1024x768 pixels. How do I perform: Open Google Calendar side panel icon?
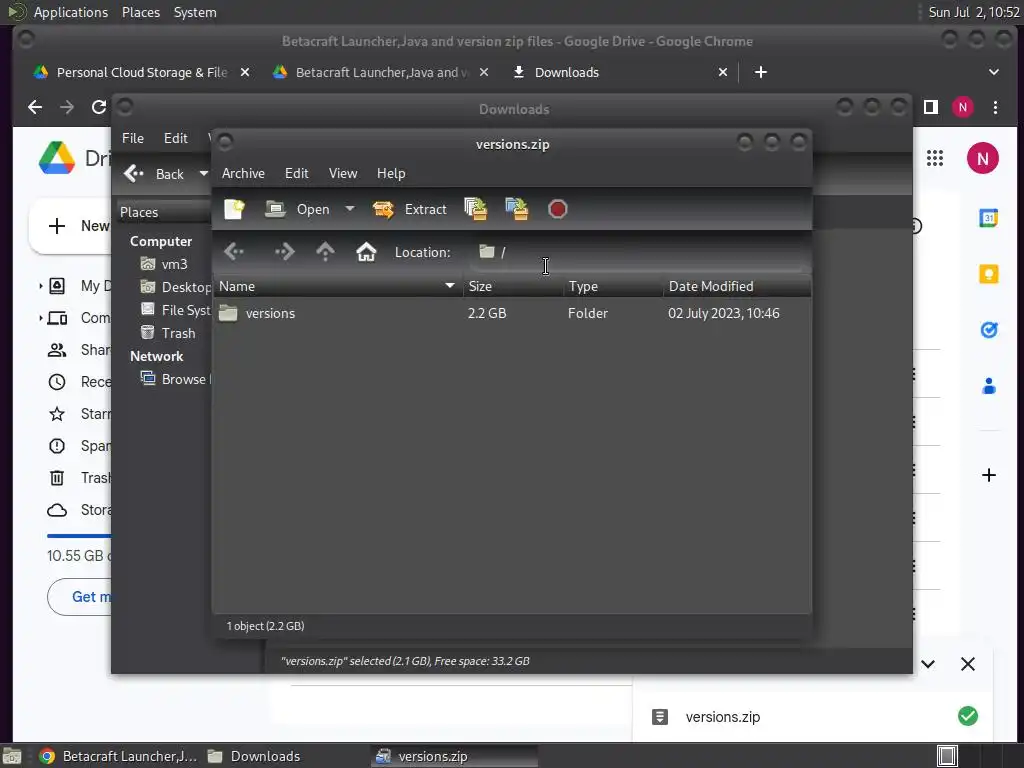click(x=989, y=217)
